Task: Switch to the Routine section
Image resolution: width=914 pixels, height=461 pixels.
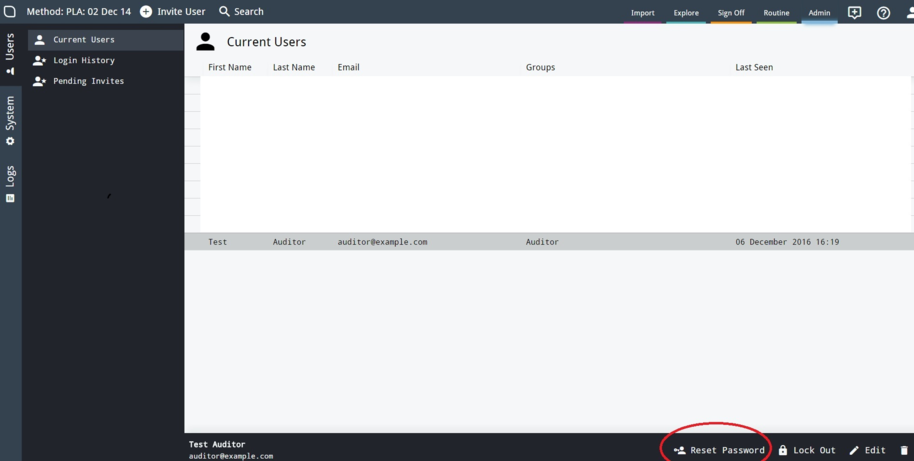Action: tap(776, 13)
